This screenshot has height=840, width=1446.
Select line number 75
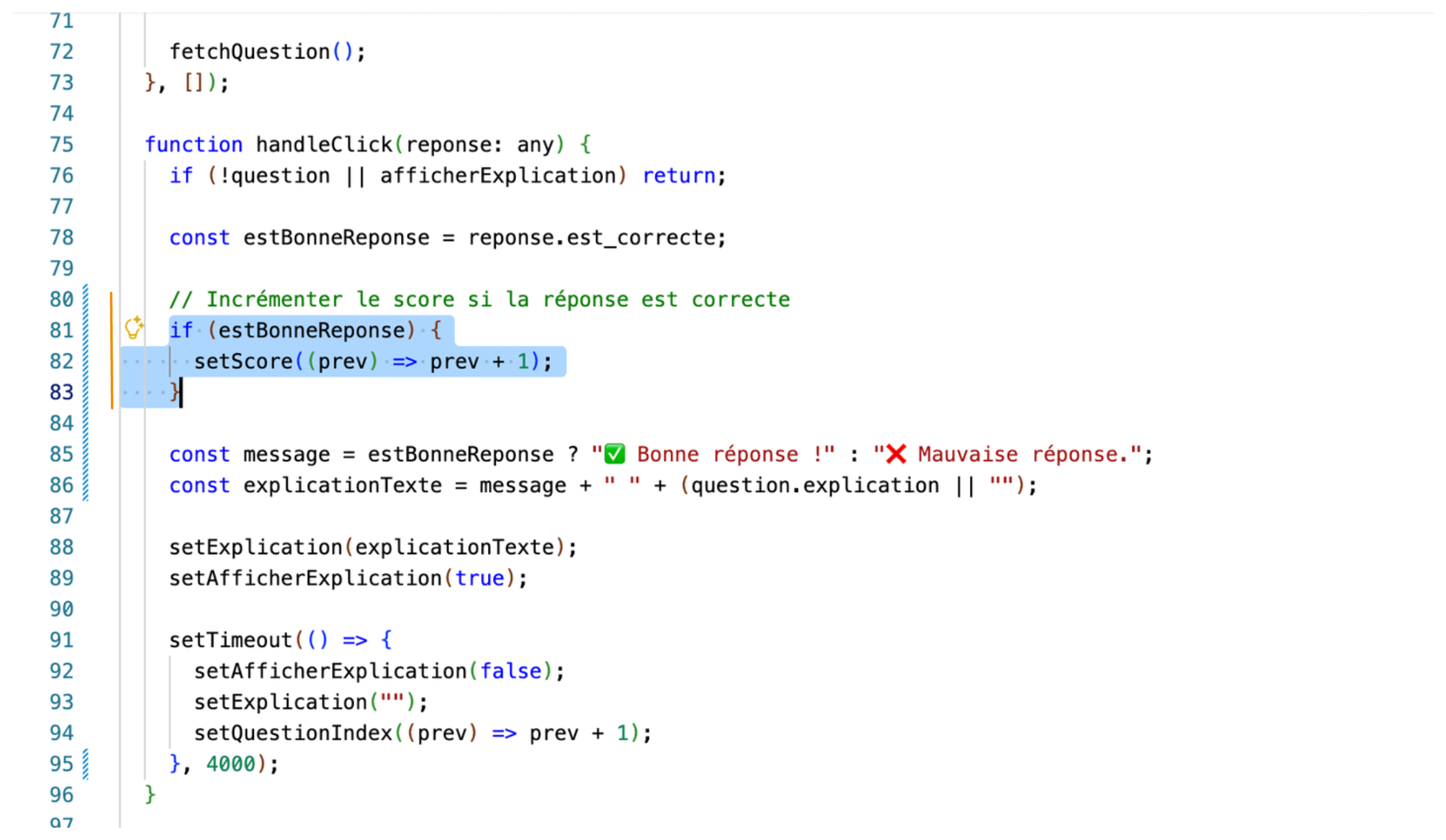pos(62,145)
